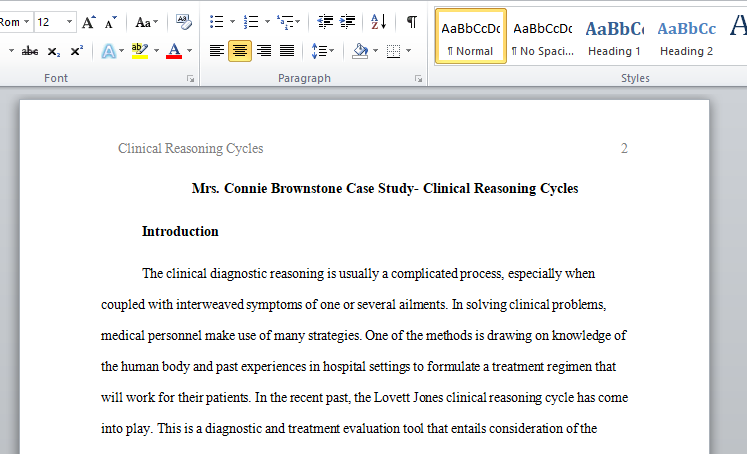747x454 pixels.
Task: Apply the Normal style
Action: tap(471, 36)
